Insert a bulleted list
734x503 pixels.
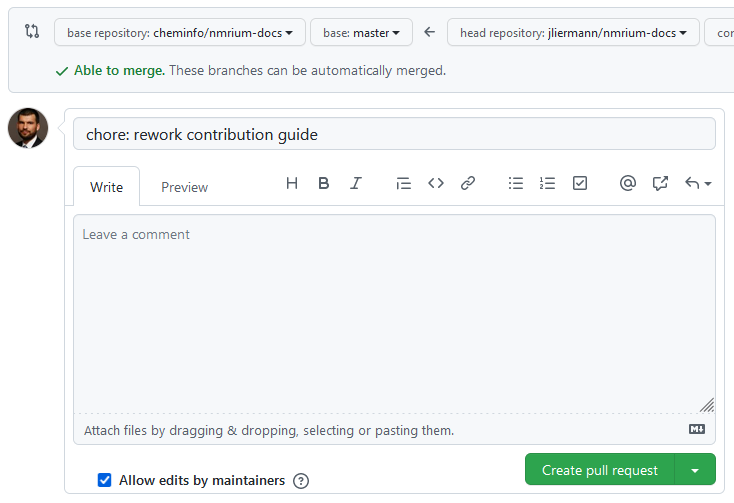point(516,183)
